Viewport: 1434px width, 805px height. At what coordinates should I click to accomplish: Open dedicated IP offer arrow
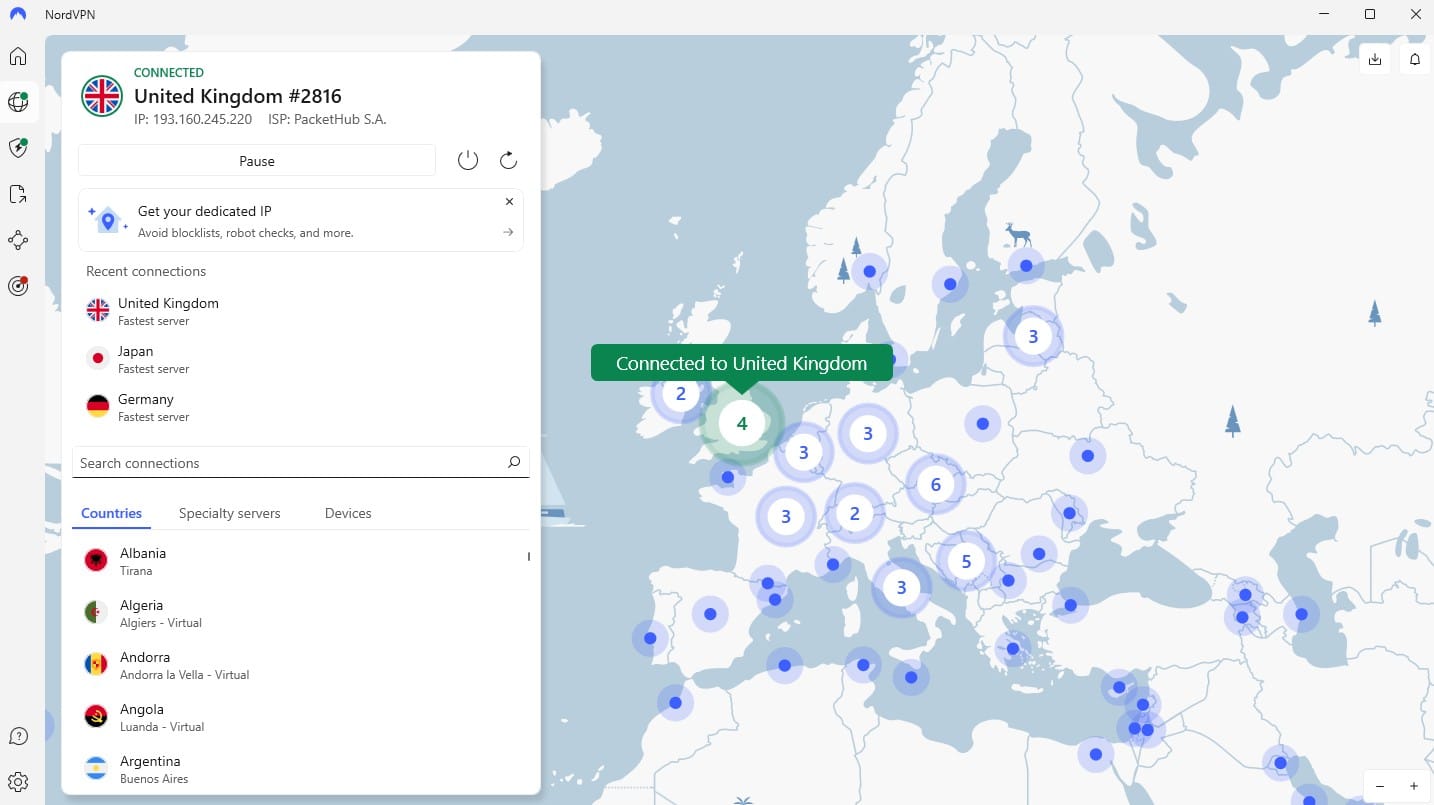point(508,232)
